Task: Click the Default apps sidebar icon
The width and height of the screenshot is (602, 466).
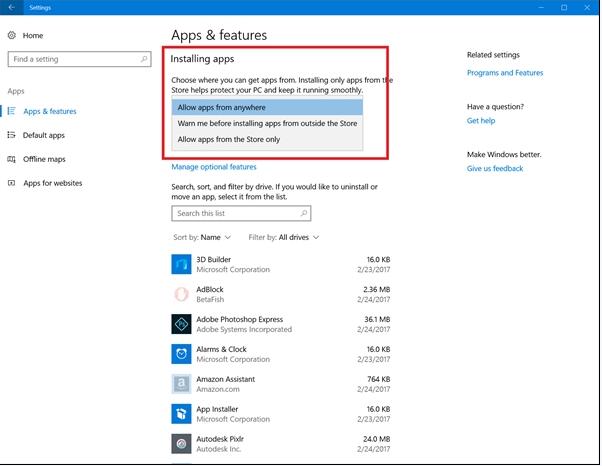Action: pyautogui.click(x=12, y=135)
